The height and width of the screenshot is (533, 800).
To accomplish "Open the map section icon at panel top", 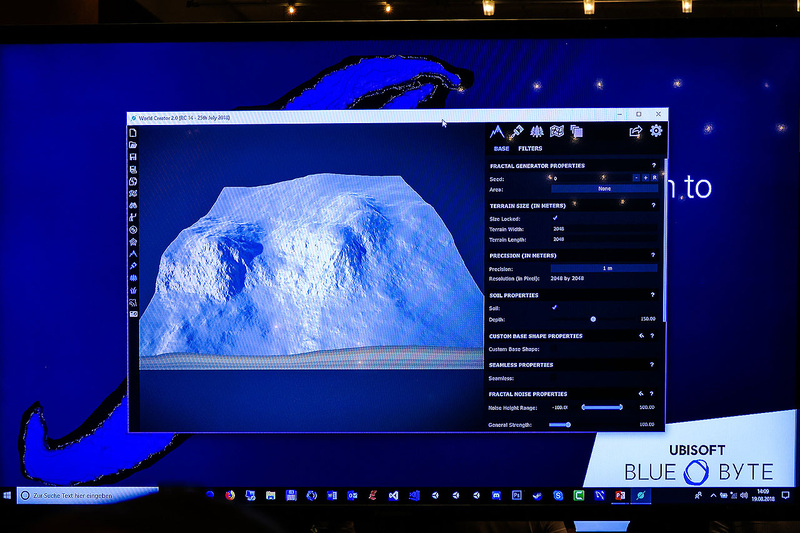I will click(x=557, y=132).
